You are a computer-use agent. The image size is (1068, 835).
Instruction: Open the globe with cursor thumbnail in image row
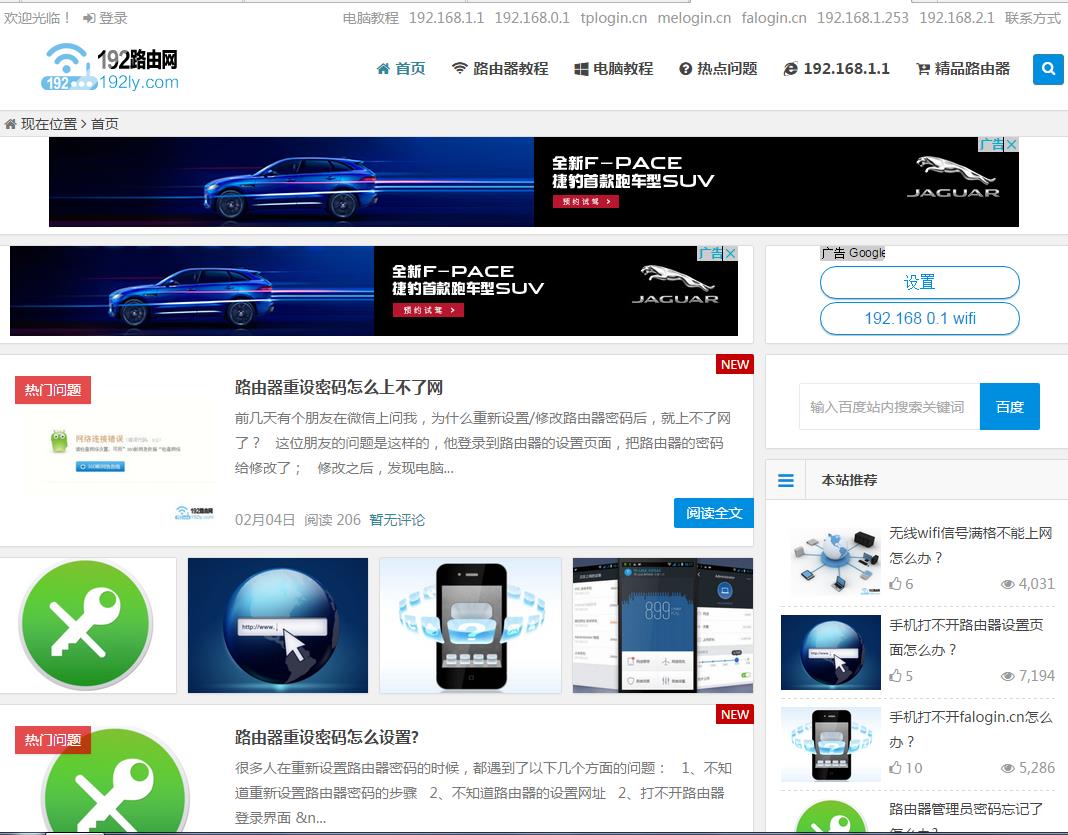[x=278, y=625]
